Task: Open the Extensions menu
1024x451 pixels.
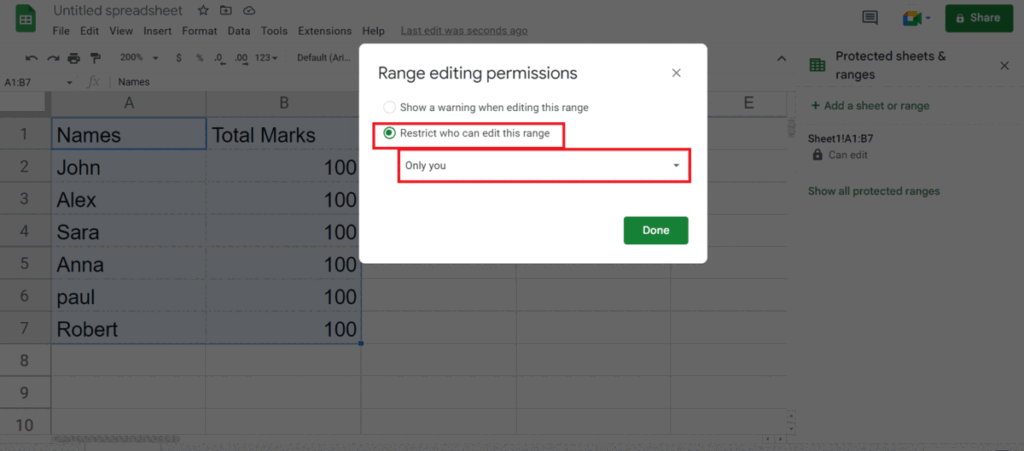Action: click(x=325, y=31)
